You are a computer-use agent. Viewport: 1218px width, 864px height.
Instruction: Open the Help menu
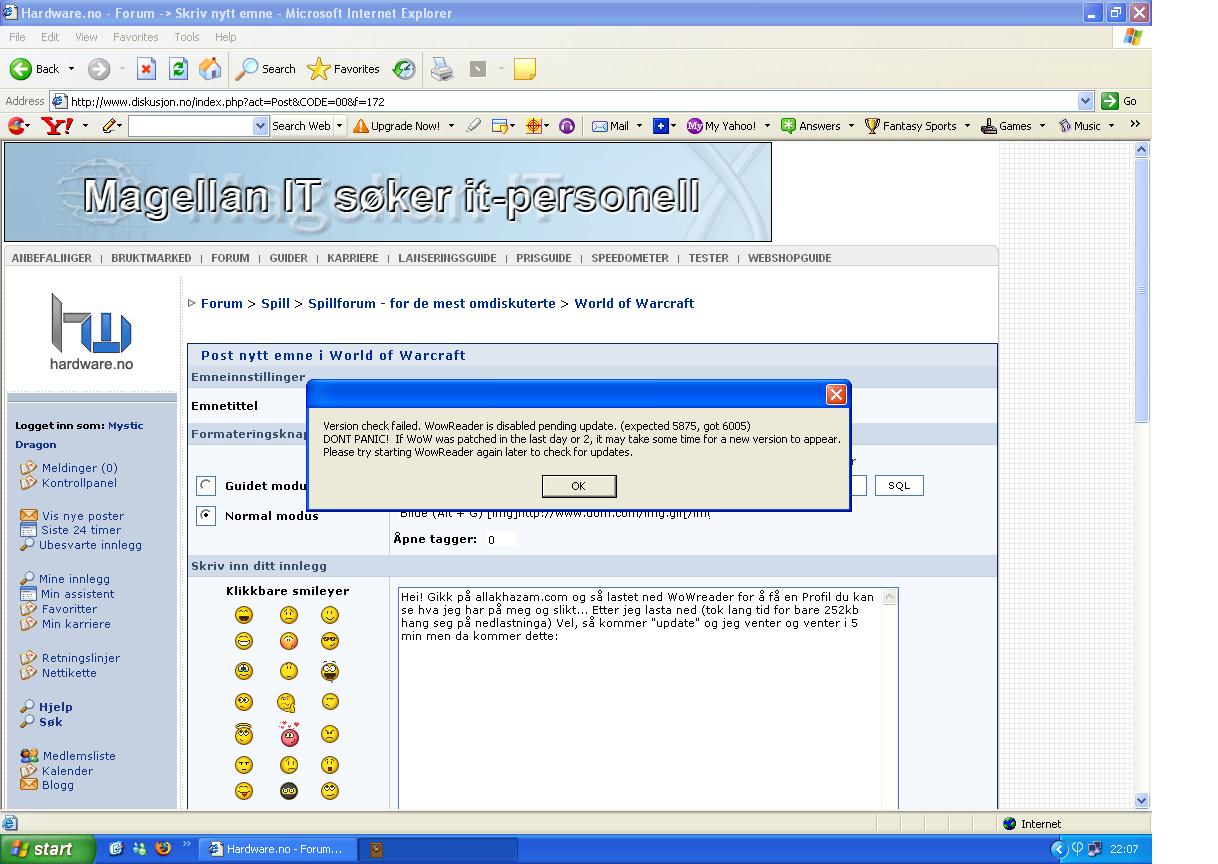225,37
